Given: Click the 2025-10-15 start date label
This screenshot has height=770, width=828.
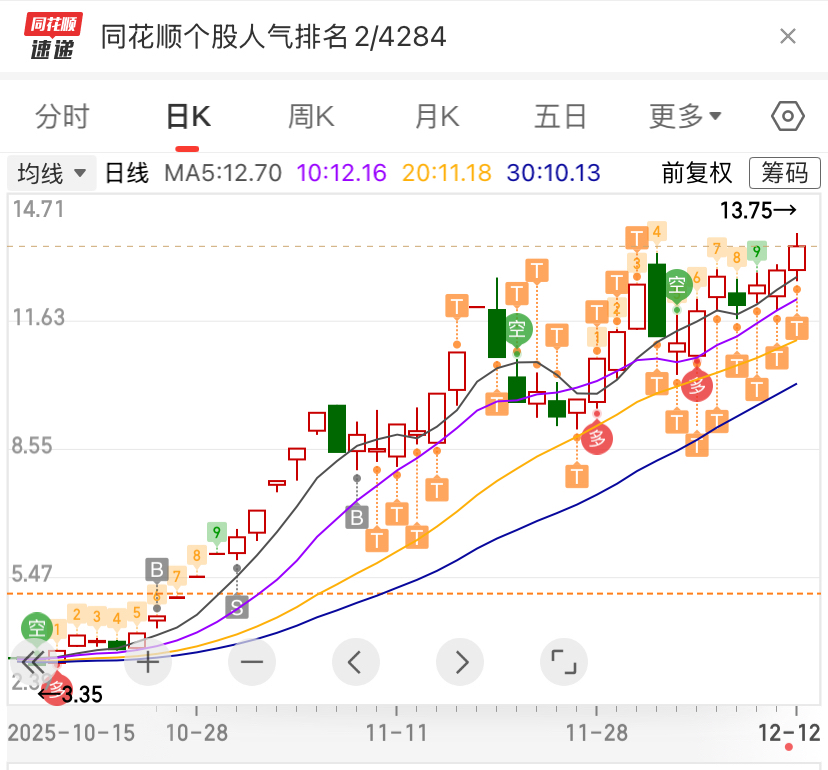Looking at the screenshot, I should tap(71, 733).
